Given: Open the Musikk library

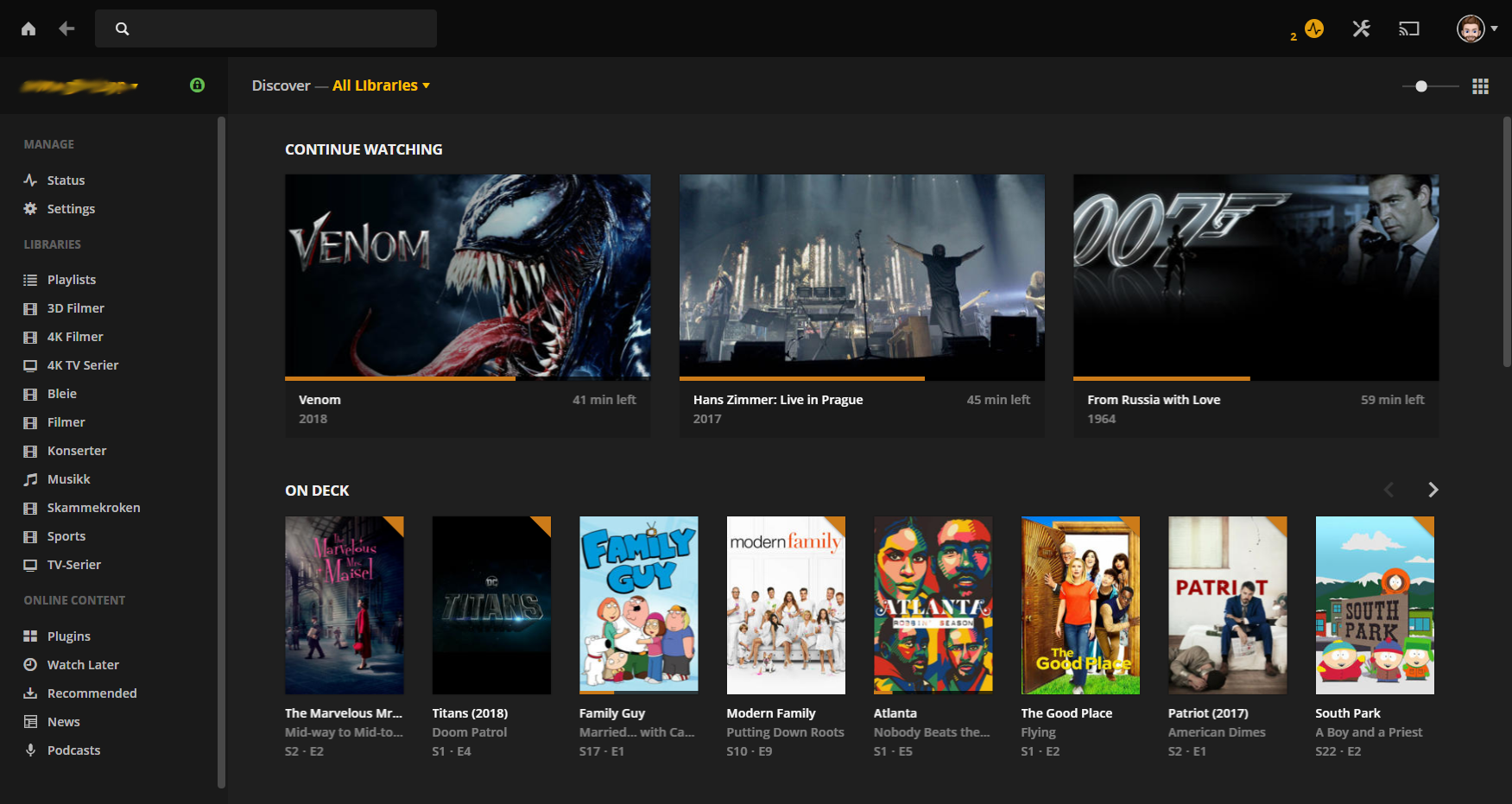Looking at the screenshot, I should point(68,479).
